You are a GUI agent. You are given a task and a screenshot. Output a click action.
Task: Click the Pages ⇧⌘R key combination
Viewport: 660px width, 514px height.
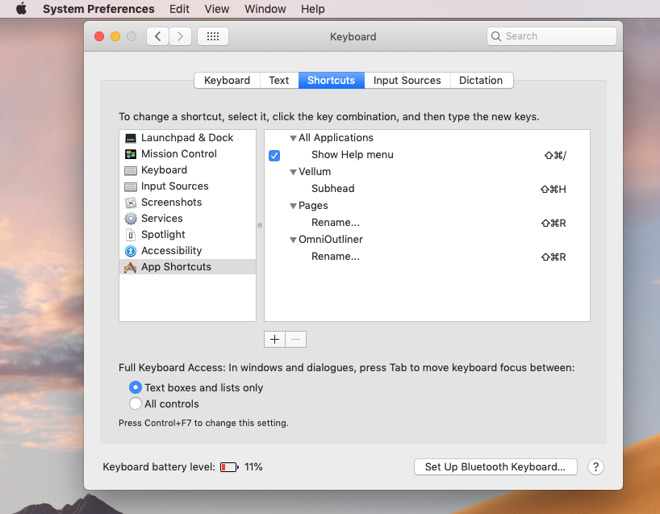coord(554,223)
